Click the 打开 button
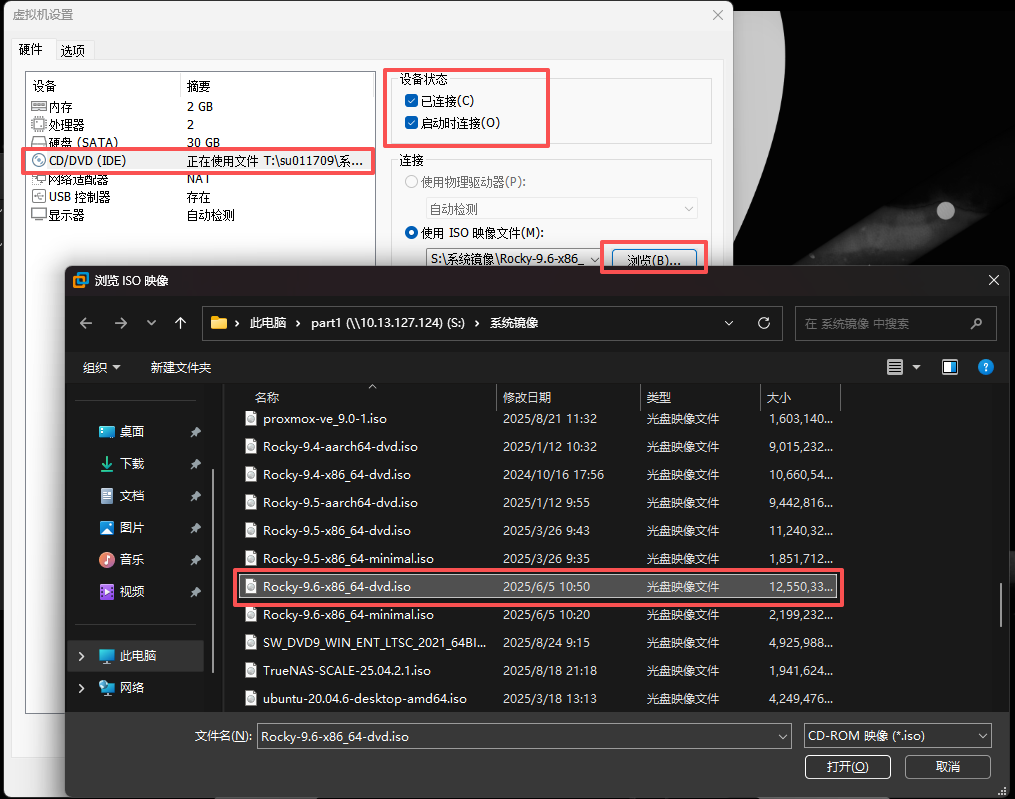The height and width of the screenshot is (799, 1015). [x=846, y=766]
